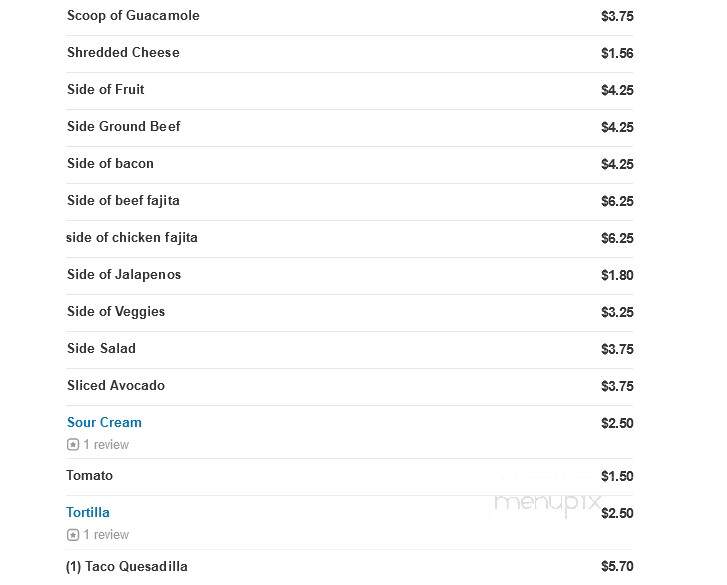Click the star review icon under Tortilla
This screenshot has height=585, width=727.
73,534
